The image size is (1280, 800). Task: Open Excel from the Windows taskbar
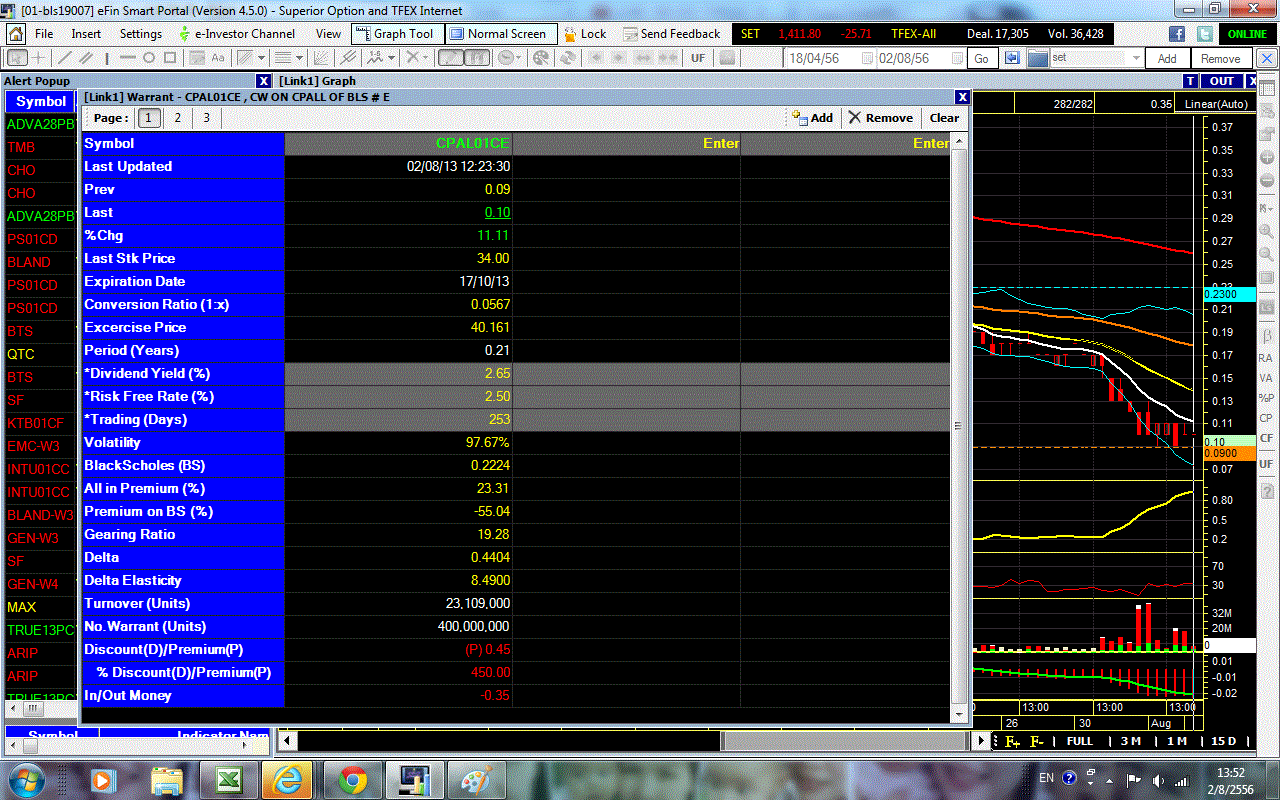(x=228, y=779)
